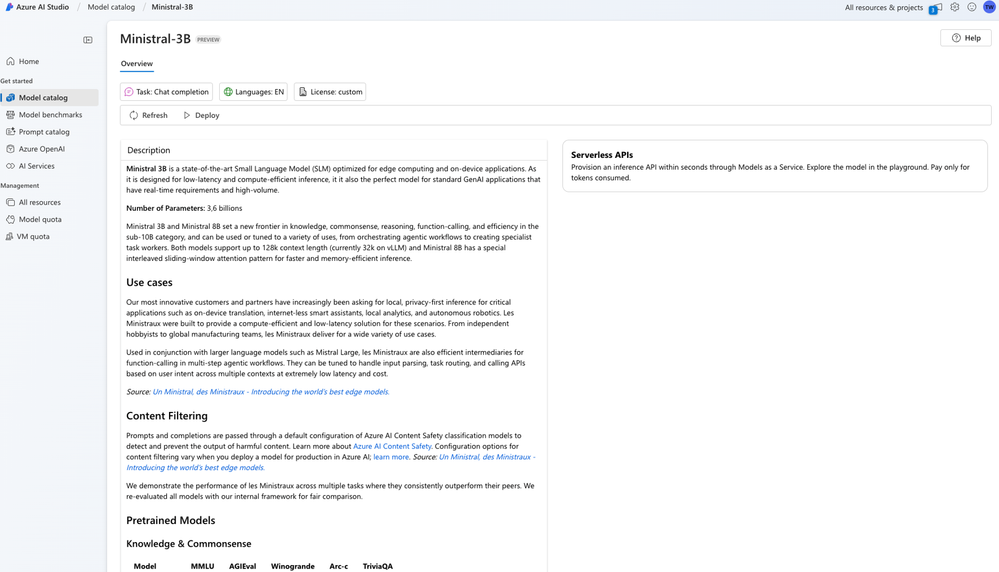Screen dimensions: 999x572
Task: Open All resources under Management
Action: pyautogui.click(x=40, y=203)
